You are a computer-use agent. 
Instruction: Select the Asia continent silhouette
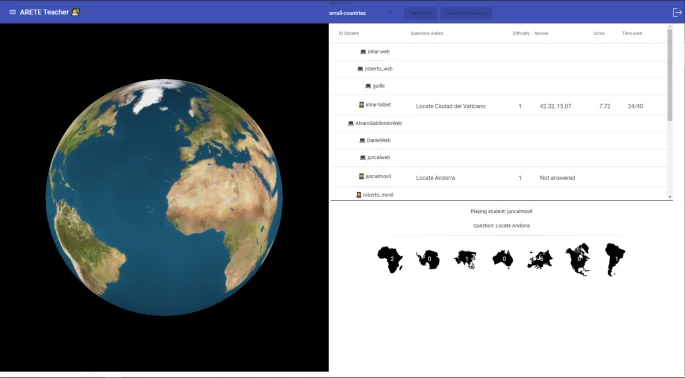466,260
